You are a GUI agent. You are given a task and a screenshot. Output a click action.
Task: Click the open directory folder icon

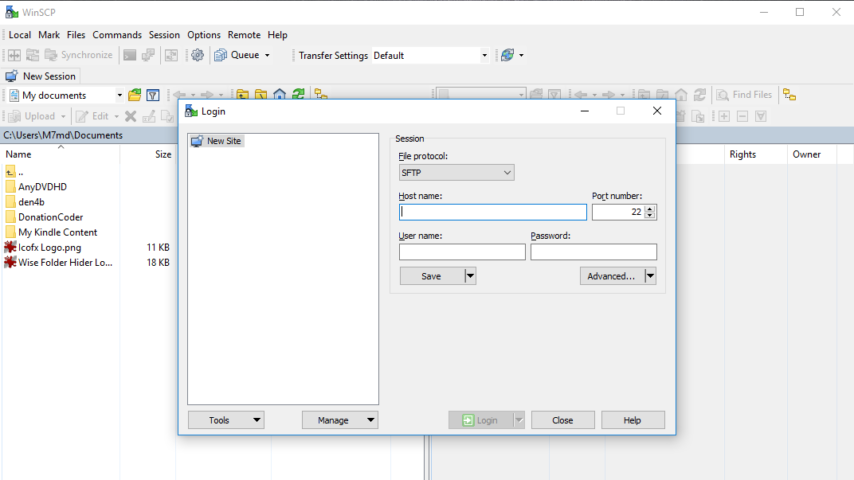tap(135, 95)
